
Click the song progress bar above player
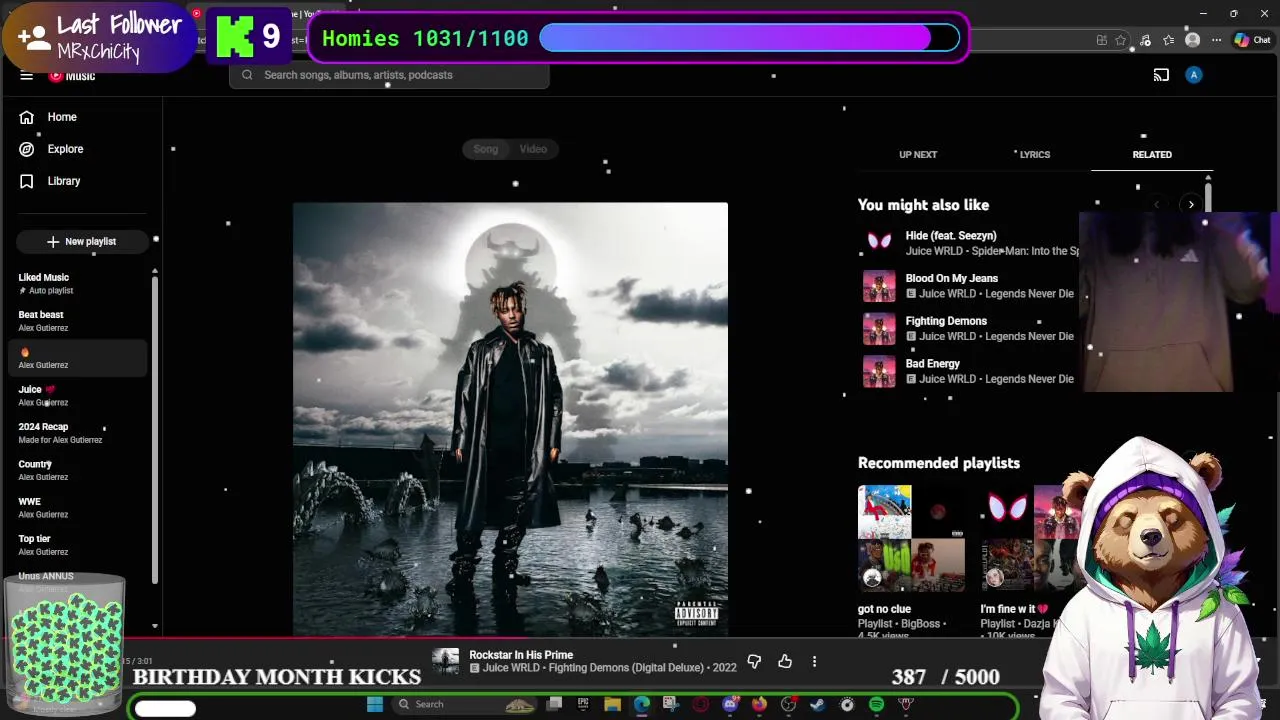[x=640, y=636]
